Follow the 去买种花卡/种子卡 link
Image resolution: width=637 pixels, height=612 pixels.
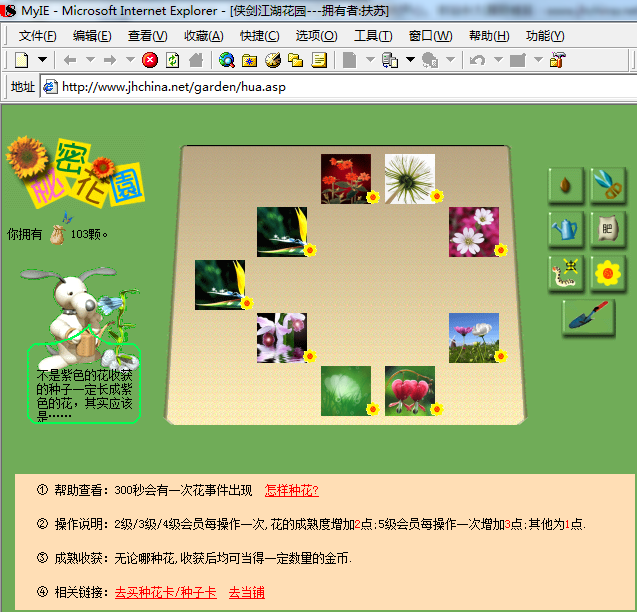point(165,592)
